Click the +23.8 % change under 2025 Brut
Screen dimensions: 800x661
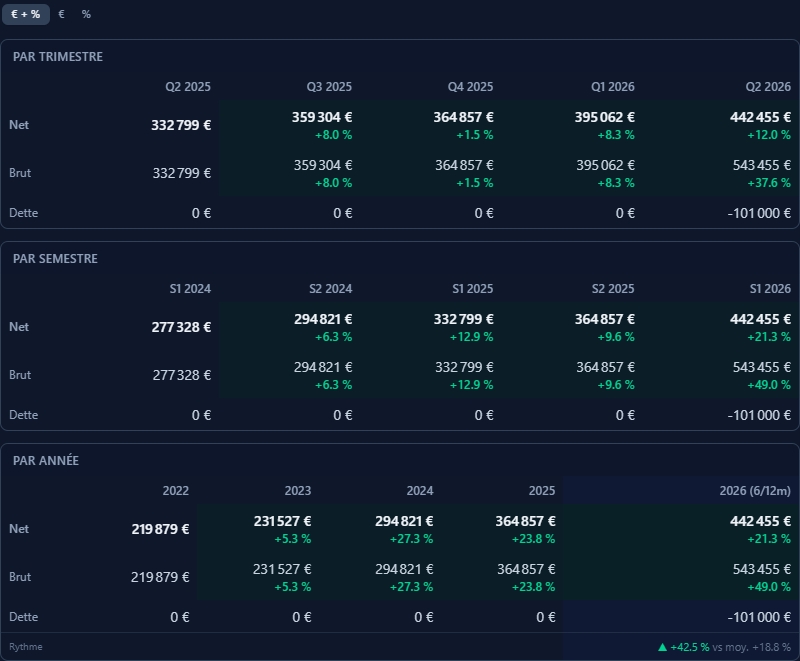coord(533,587)
